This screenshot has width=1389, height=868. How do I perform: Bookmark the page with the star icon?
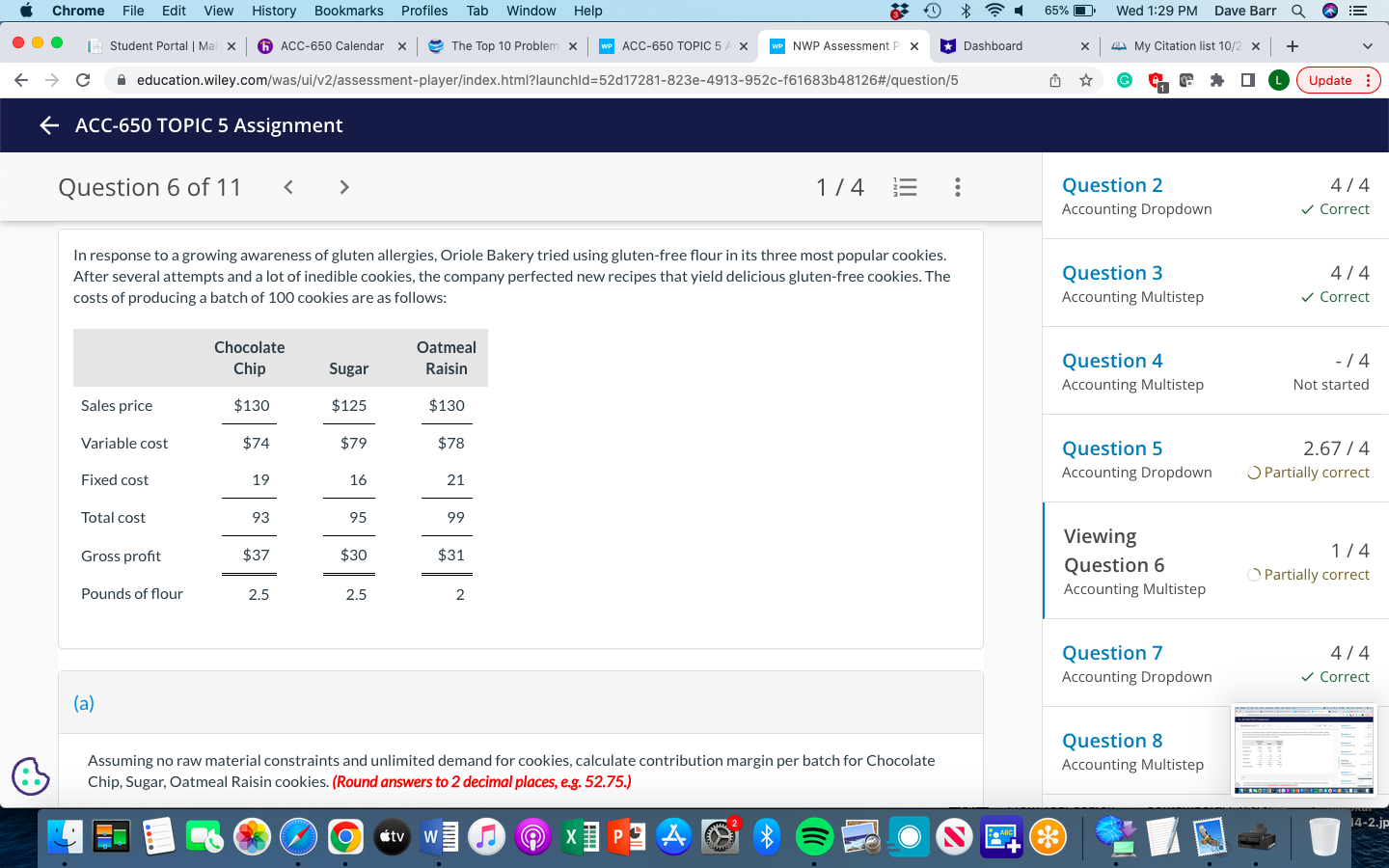click(x=1086, y=80)
